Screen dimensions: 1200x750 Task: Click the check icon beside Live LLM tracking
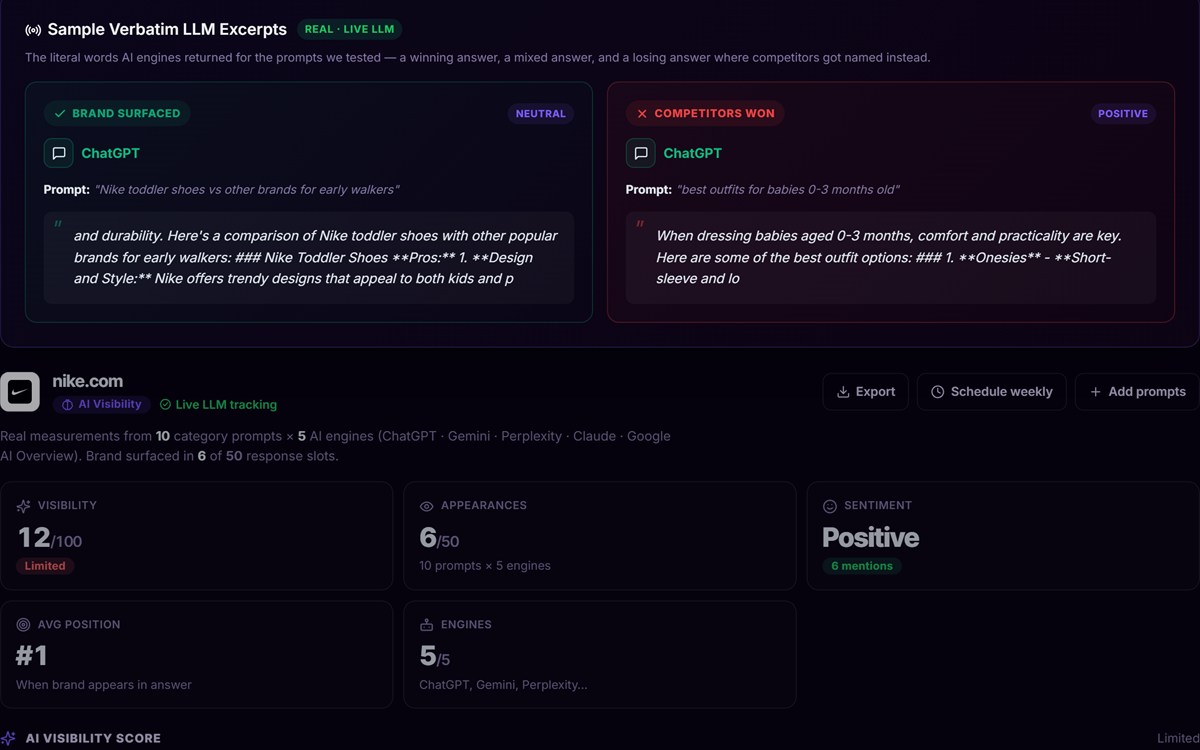(x=165, y=405)
